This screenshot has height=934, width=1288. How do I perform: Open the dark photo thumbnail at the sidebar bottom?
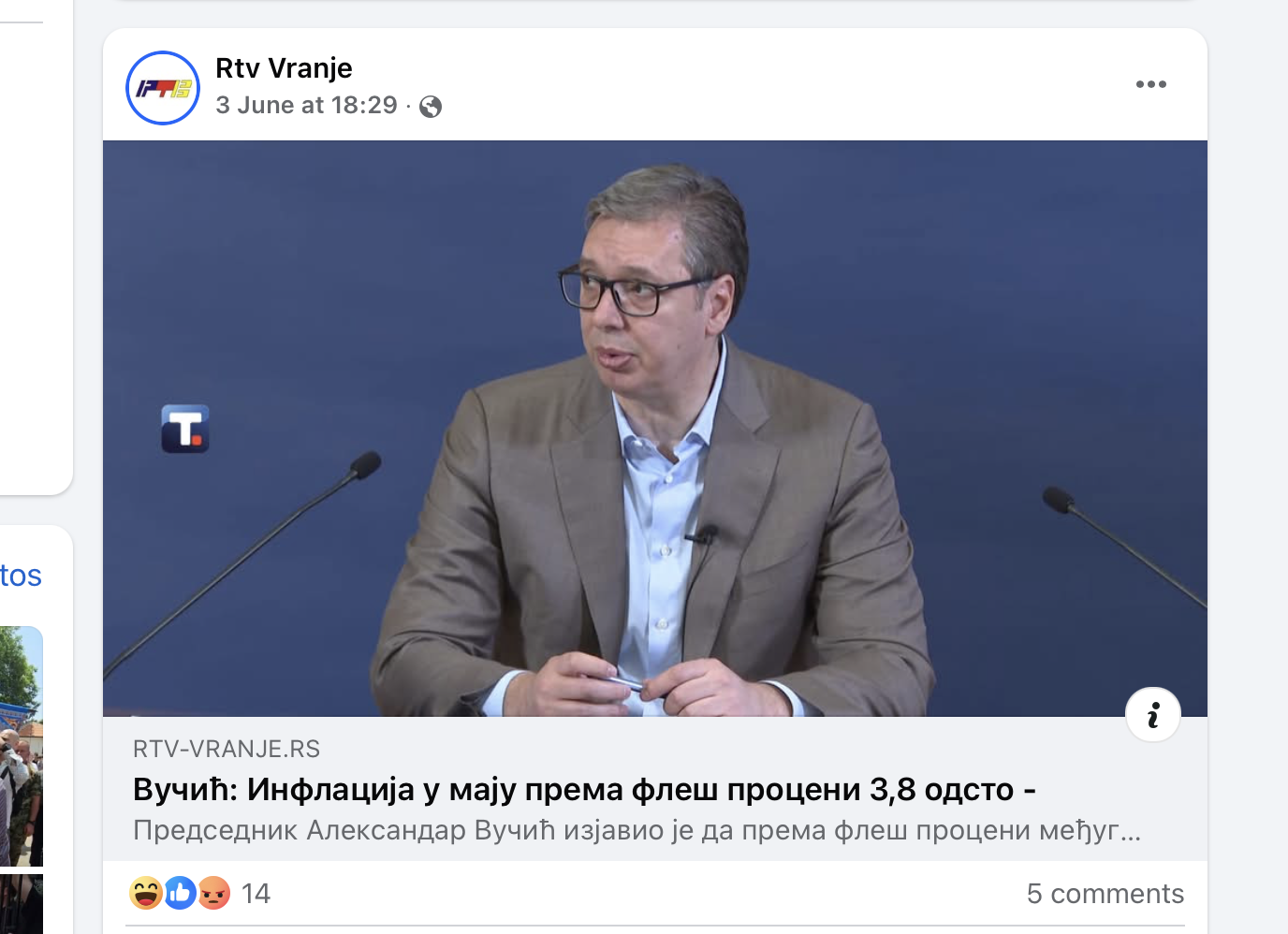coord(21,904)
